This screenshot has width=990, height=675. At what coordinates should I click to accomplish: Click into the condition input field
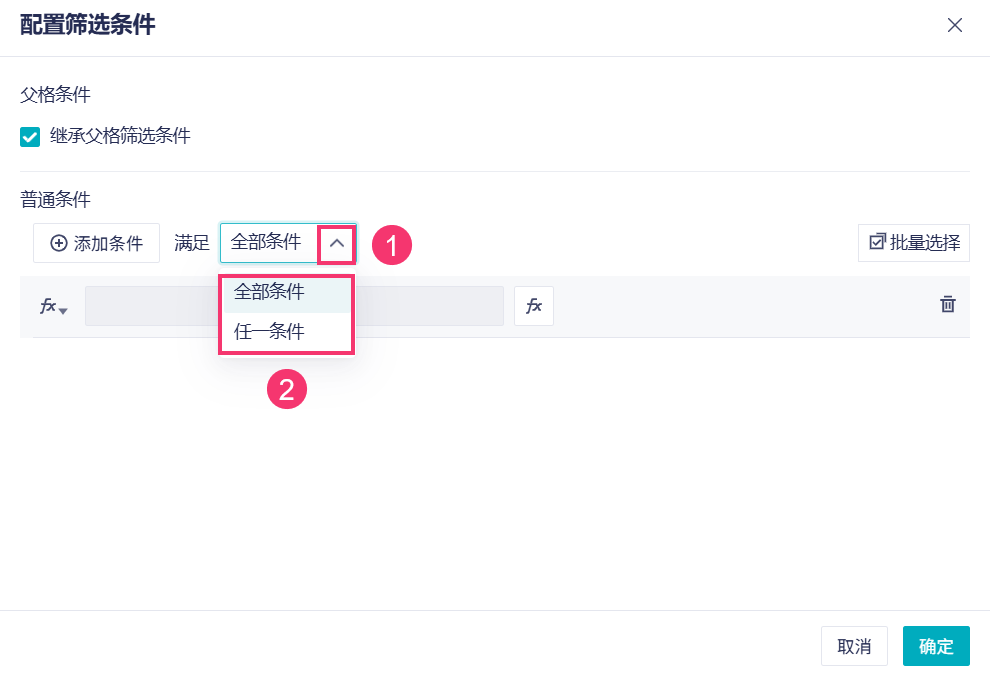point(430,306)
